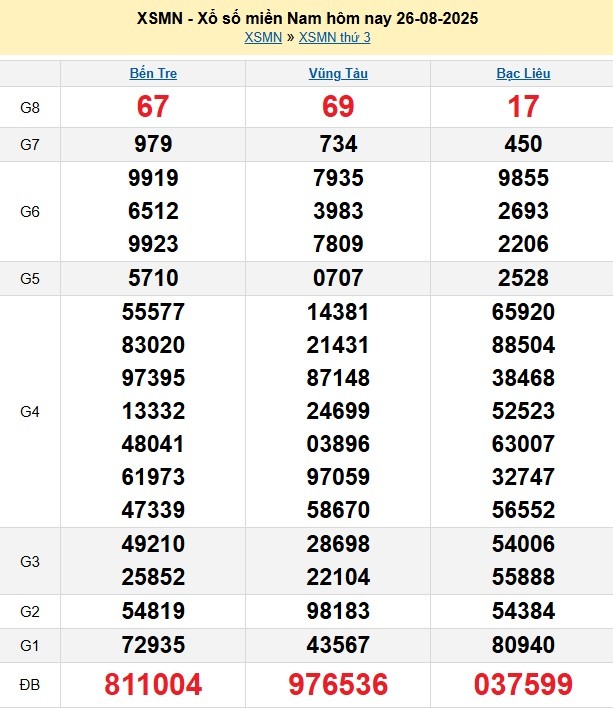Select Vũng Tàu G7 number 734
The height and width of the screenshot is (708, 613).
pyautogui.click(x=338, y=144)
